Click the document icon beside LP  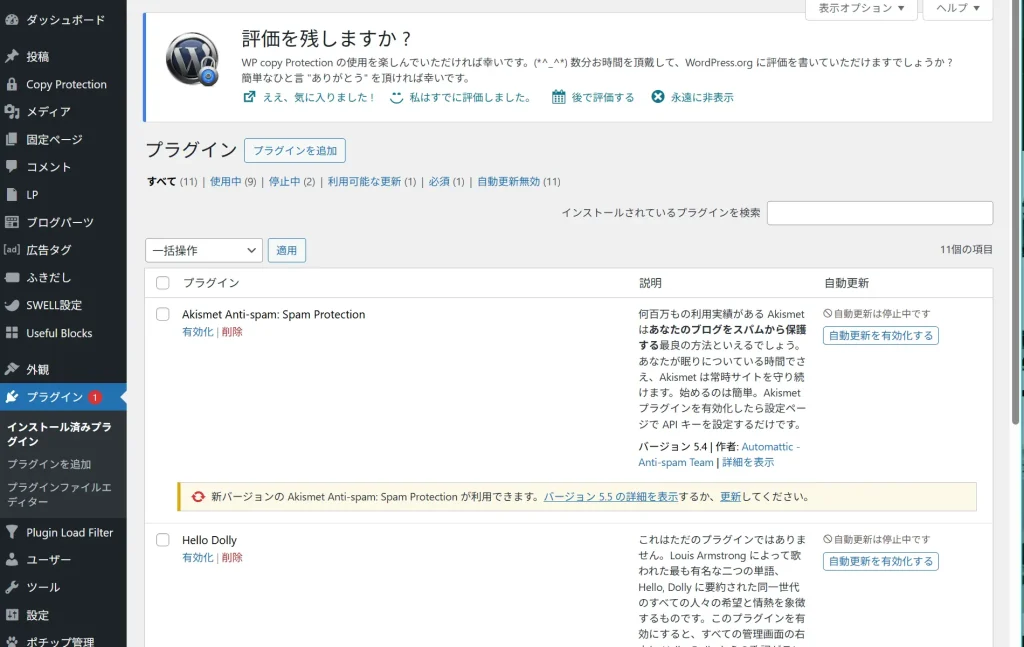tap(12, 195)
